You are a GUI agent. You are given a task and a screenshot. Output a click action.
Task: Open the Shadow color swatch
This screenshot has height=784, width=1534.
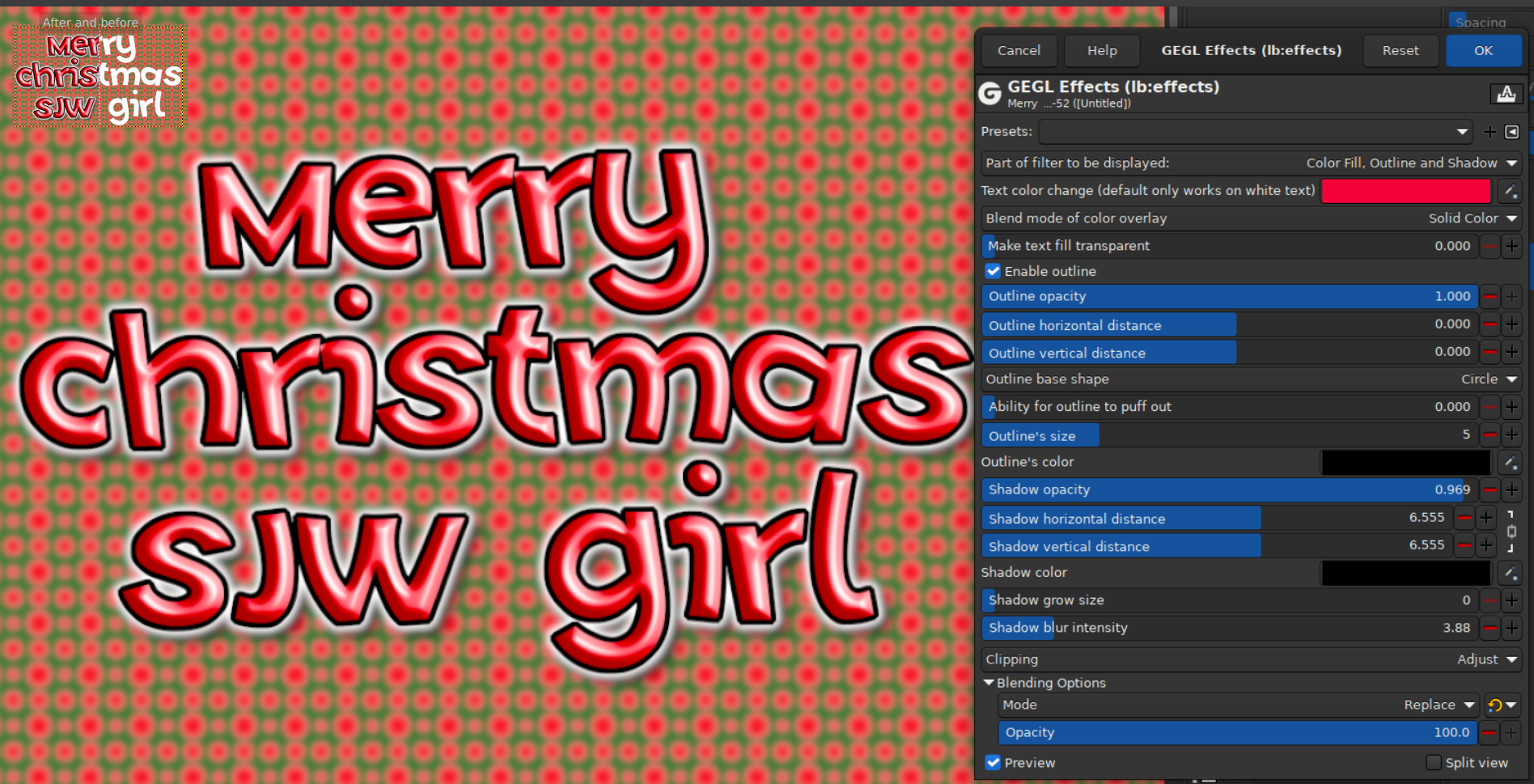click(x=1406, y=573)
